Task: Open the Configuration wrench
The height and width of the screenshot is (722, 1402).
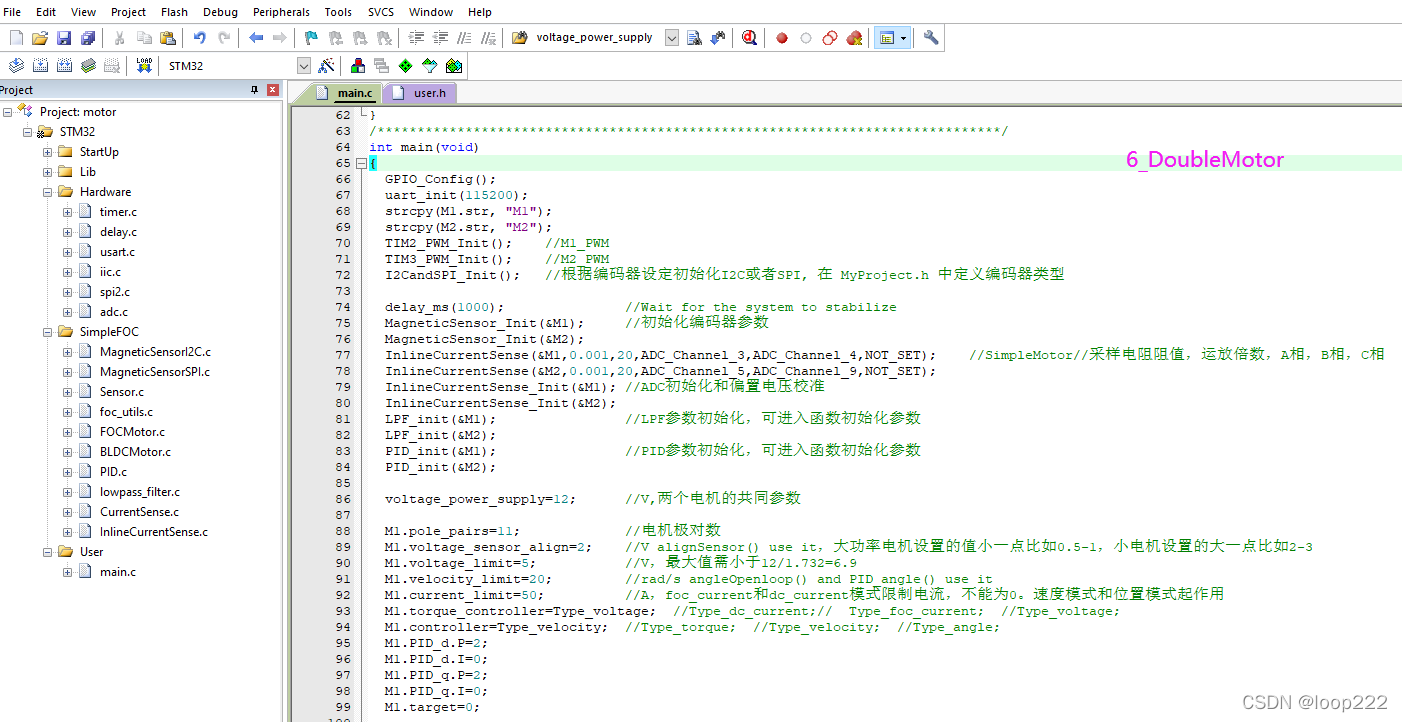Action: [931, 38]
